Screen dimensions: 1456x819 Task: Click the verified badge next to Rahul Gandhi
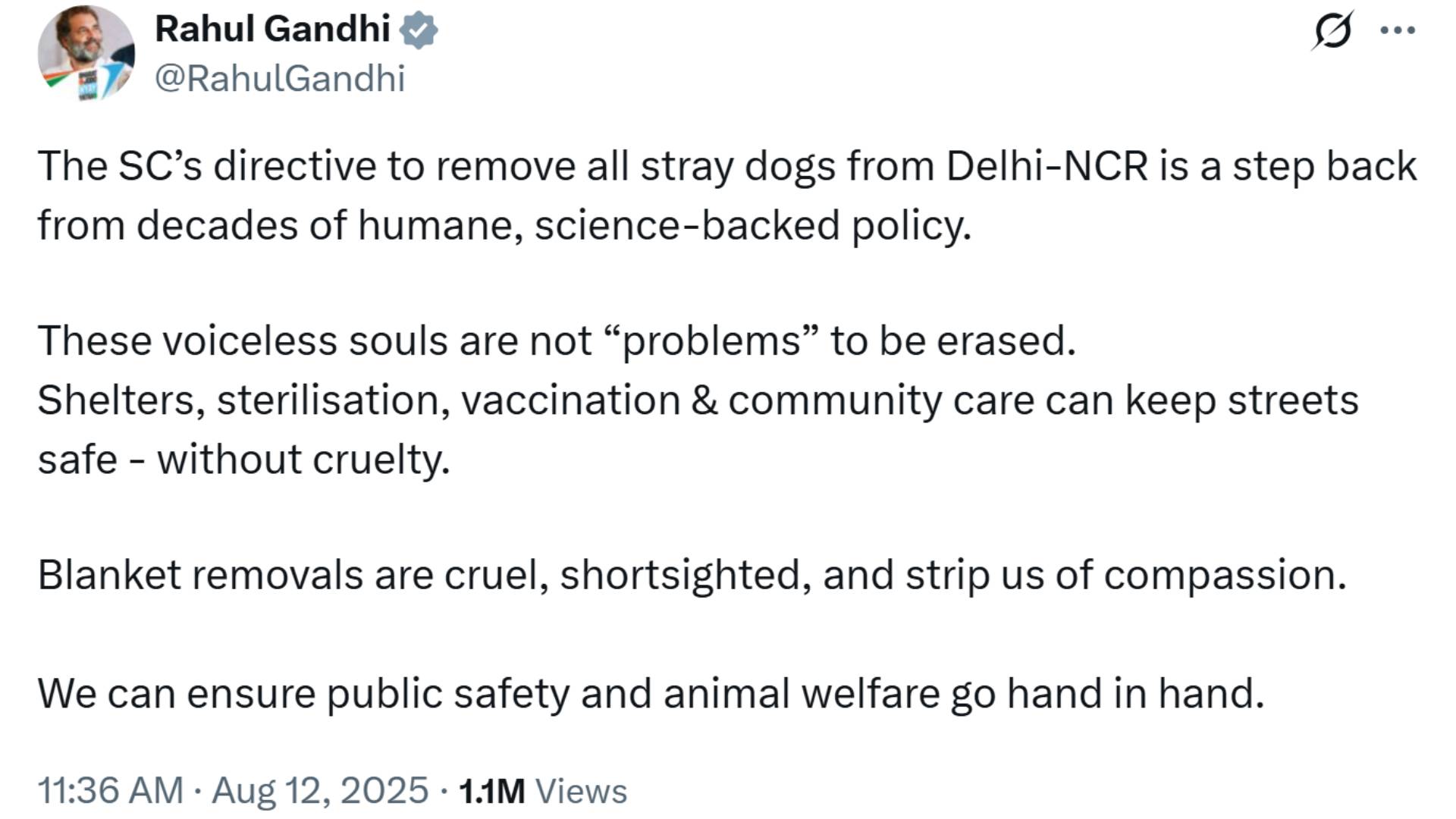click(418, 29)
